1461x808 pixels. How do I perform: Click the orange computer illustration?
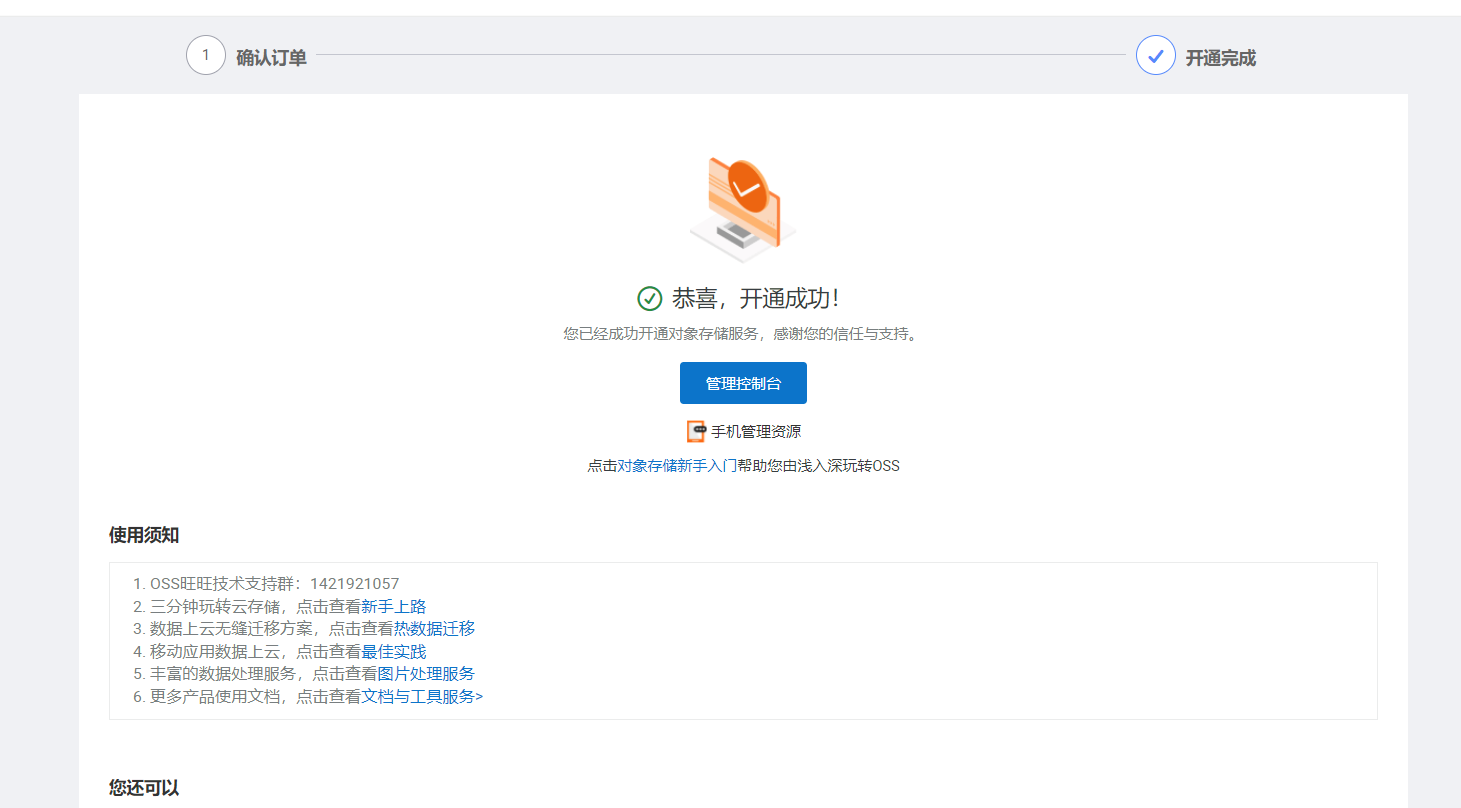[x=743, y=210]
